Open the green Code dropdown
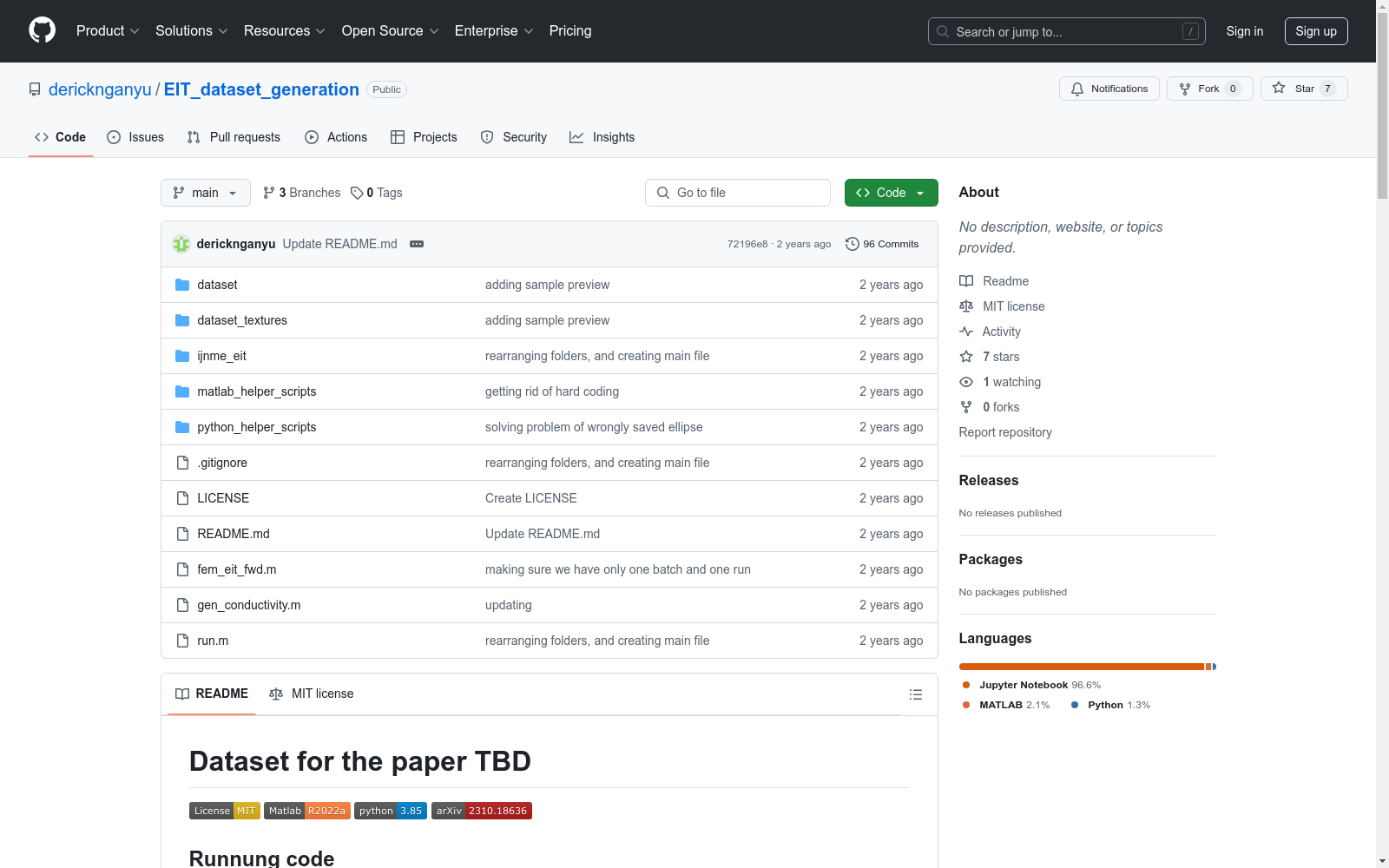The width and height of the screenshot is (1389, 868). click(891, 193)
